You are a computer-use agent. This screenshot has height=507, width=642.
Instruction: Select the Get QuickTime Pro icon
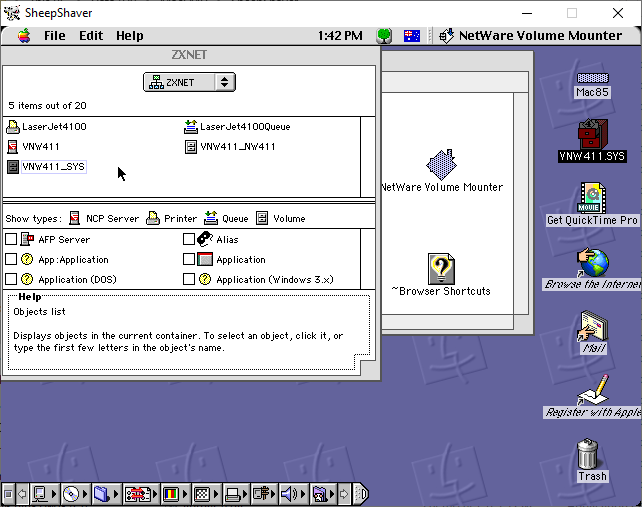(x=592, y=204)
